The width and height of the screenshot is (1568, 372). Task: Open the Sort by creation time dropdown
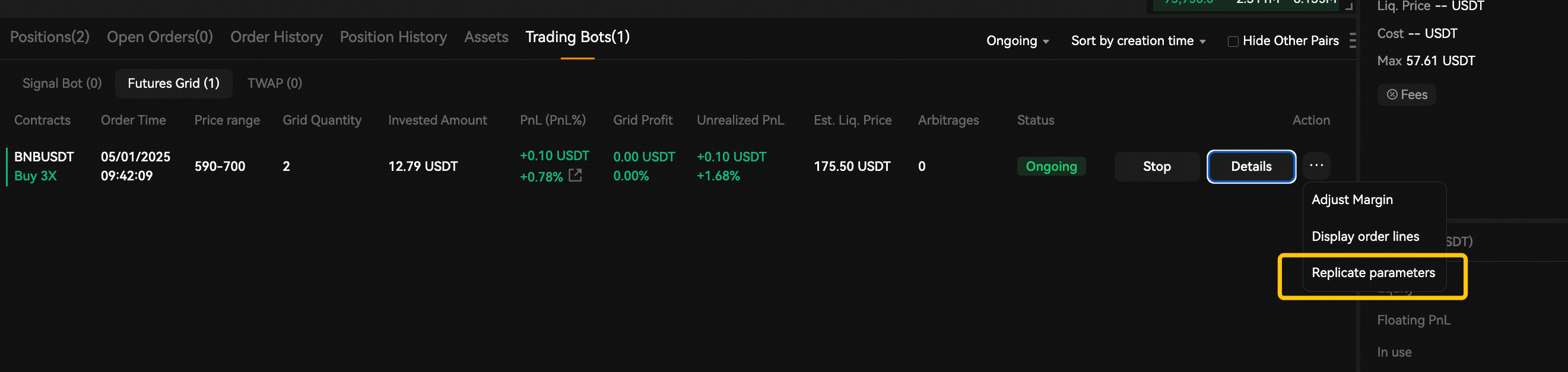[1138, 41]
